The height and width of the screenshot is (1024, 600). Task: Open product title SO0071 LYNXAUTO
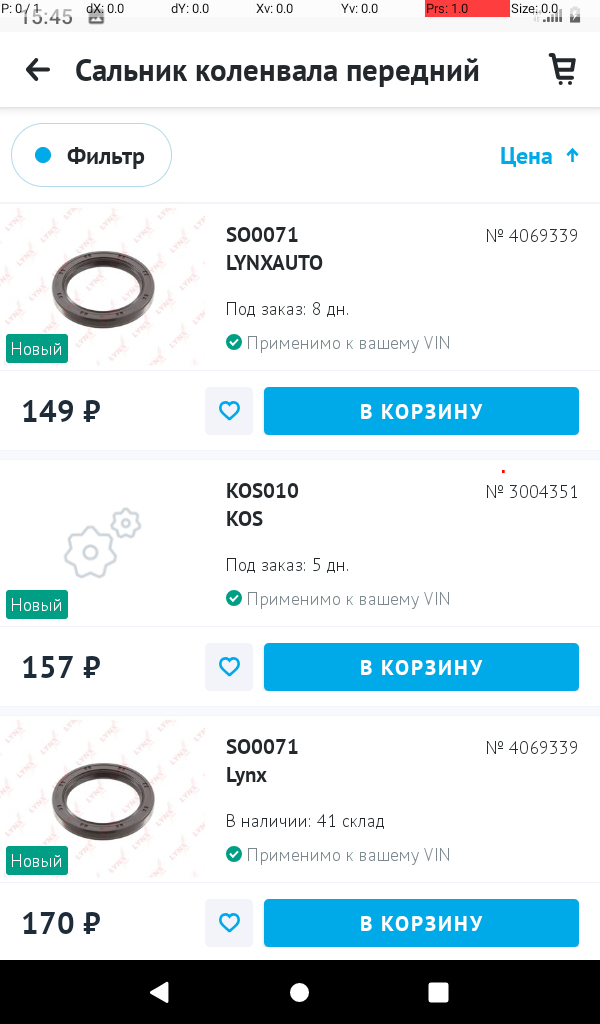point(274,249)
